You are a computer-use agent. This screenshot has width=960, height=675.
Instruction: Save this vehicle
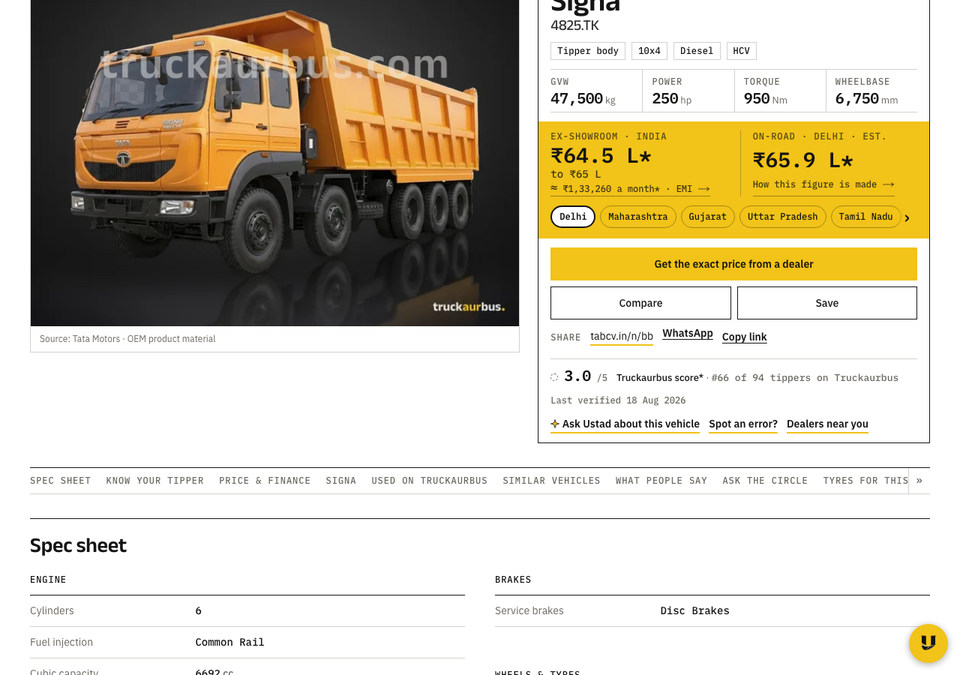tap(827, 303)
